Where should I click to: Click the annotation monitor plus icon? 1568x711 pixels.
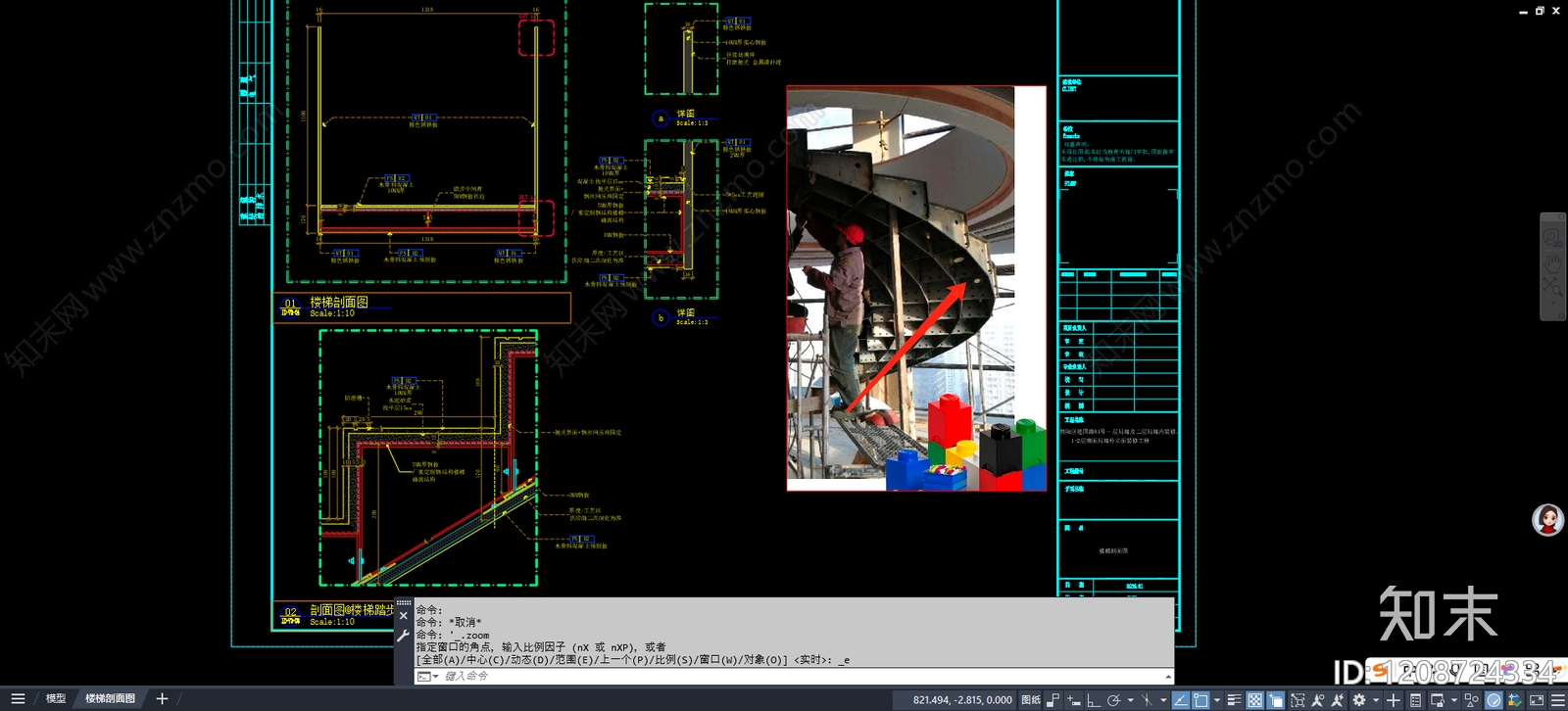(1394, 700)
